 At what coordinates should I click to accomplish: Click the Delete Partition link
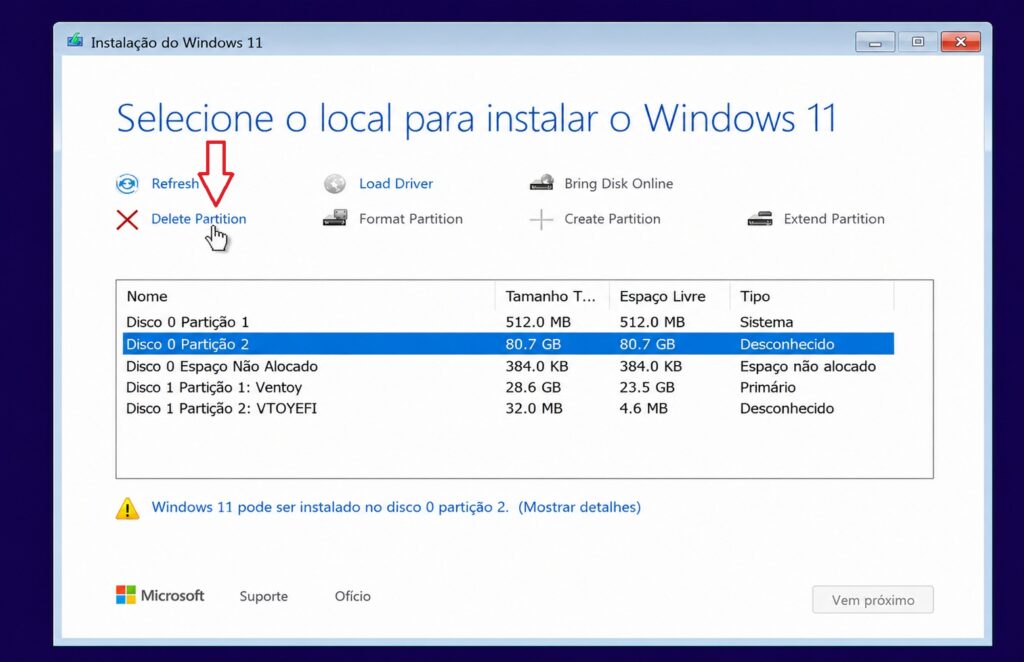click(x=199, y=219)
